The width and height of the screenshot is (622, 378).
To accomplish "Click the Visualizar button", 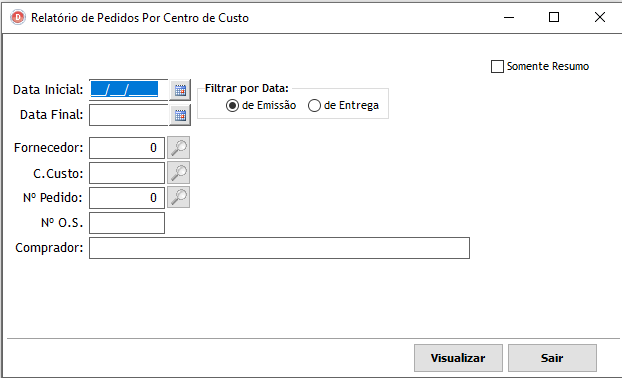I will tap(458, 358).
